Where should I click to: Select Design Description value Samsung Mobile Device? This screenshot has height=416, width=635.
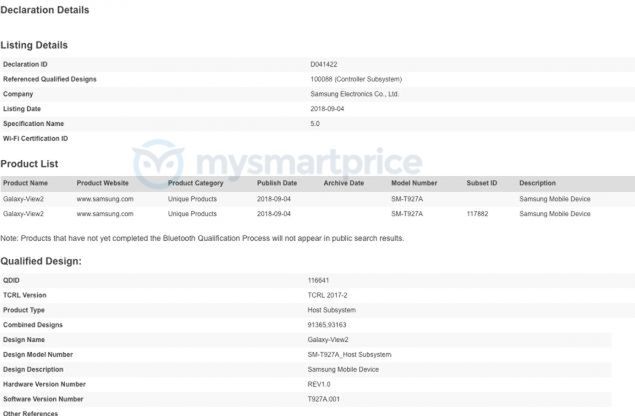coord(343,369)
